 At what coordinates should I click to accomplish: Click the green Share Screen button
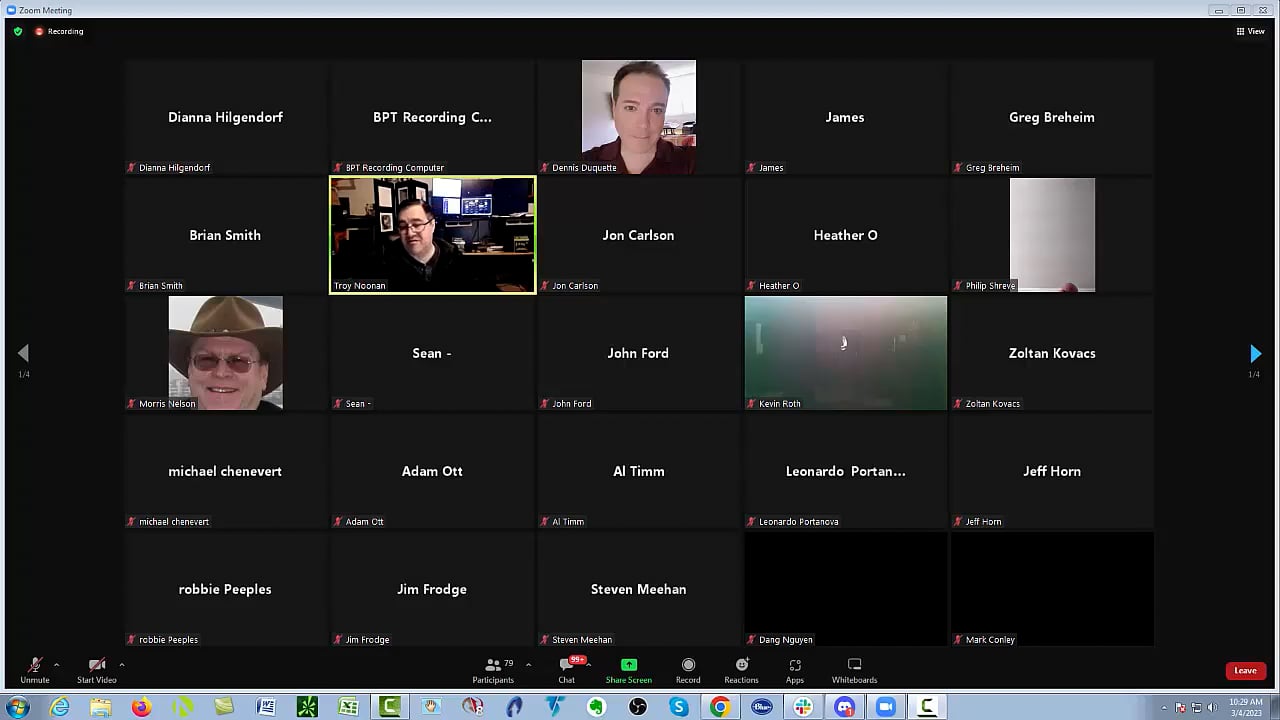tap(629, 670)
